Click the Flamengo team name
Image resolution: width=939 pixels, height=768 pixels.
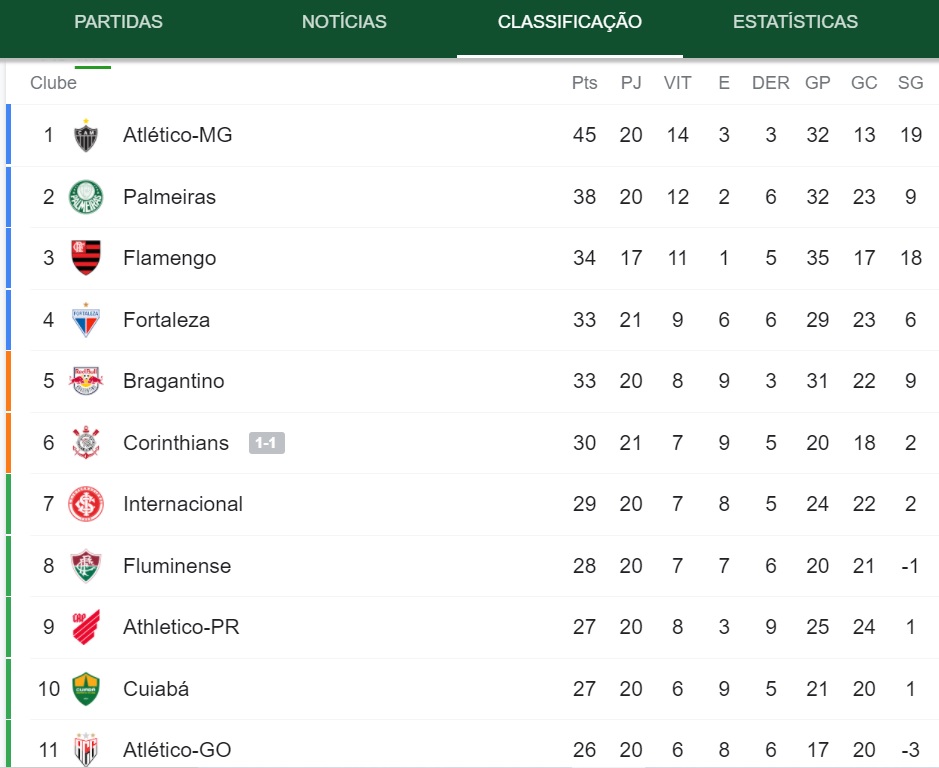coord(169,258)
